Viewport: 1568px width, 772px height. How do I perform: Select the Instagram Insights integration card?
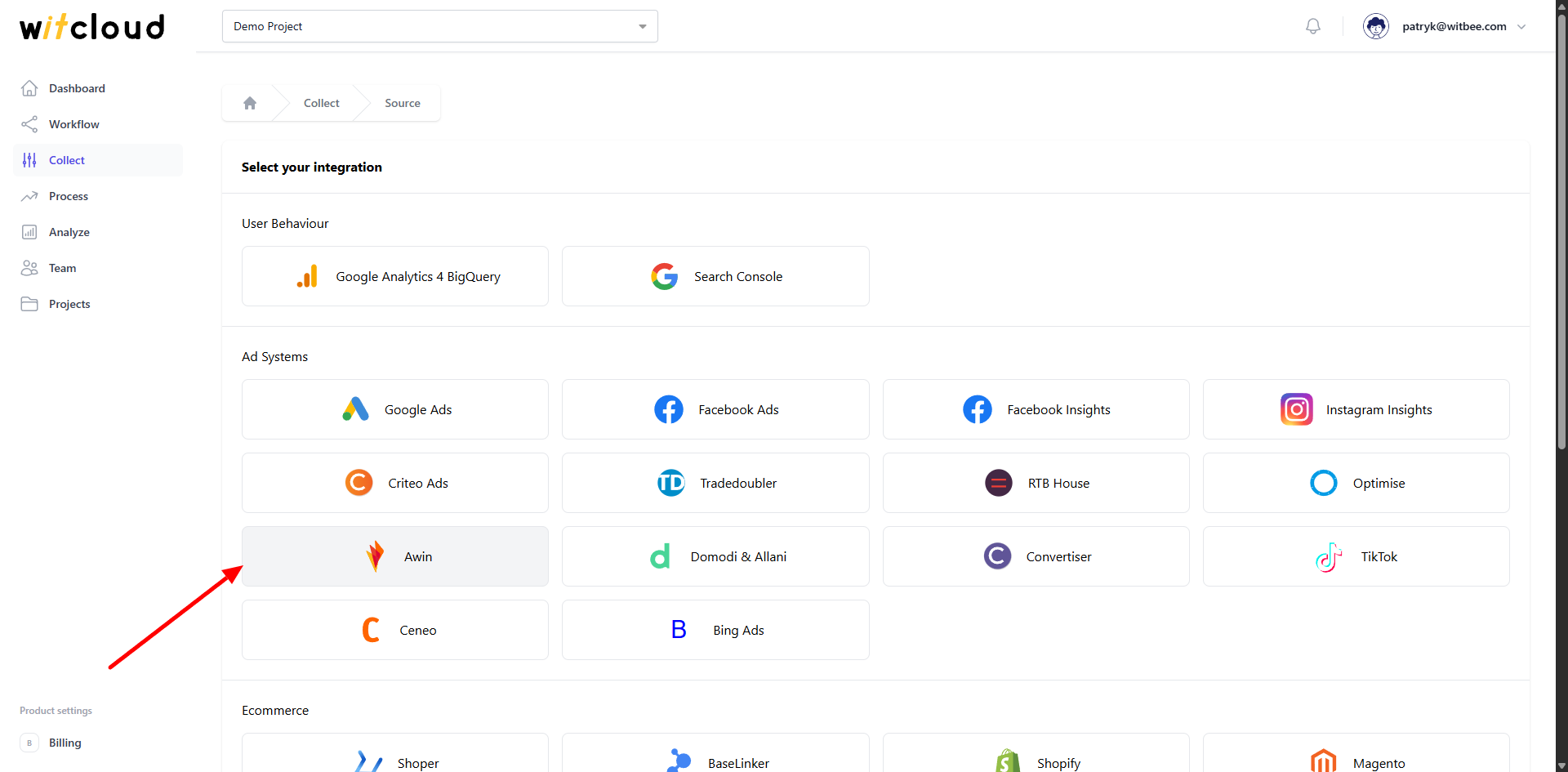(x=1356, y=409)
